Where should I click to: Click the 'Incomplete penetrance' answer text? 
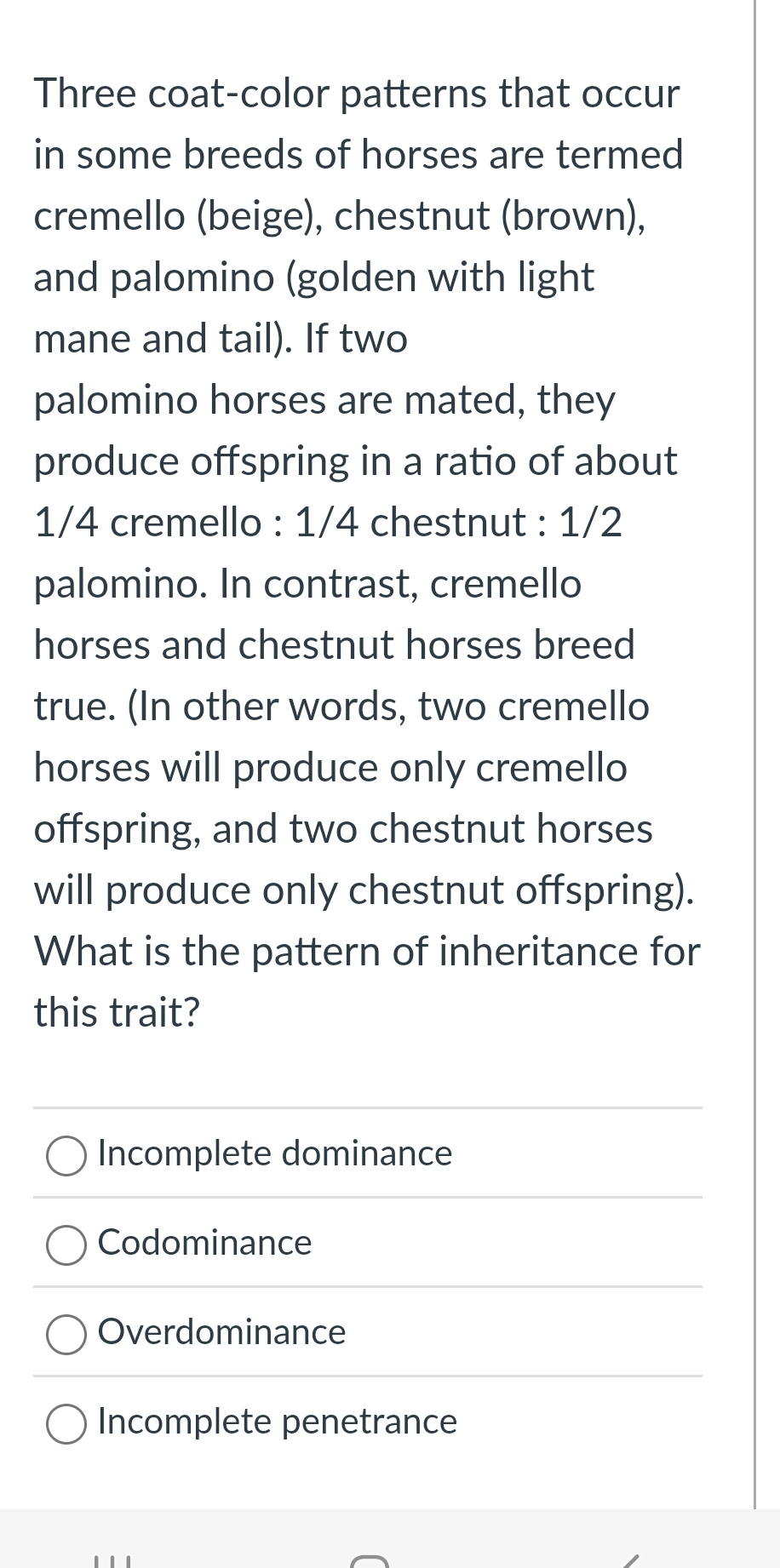pos(277,1422)
